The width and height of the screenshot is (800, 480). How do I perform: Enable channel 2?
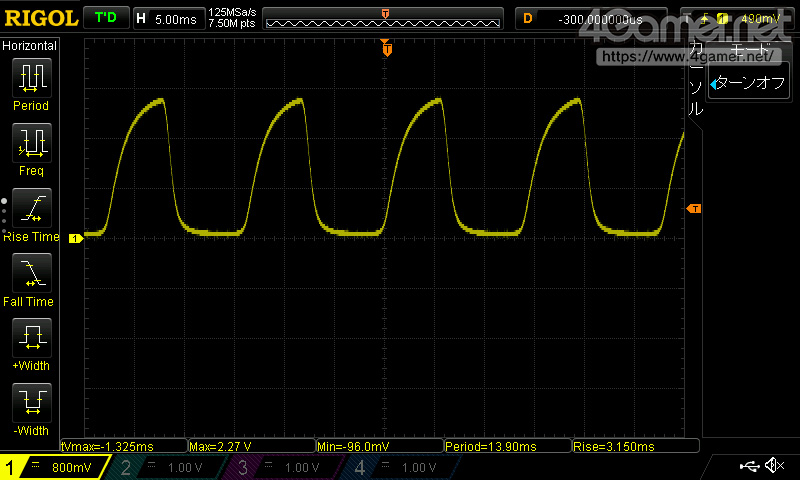click(x=165, y=467)
